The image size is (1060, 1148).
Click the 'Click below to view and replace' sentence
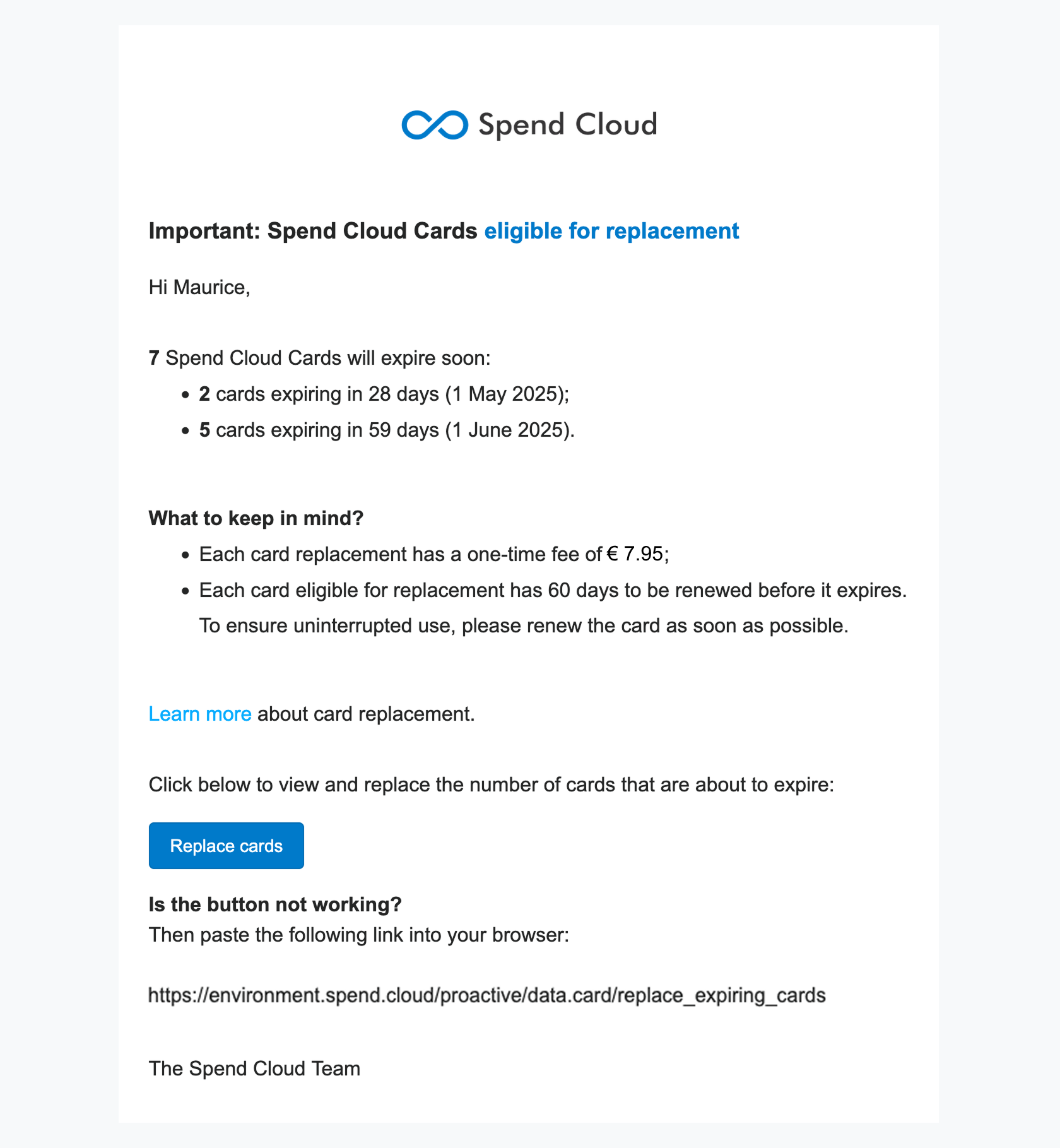click(492, 784)
